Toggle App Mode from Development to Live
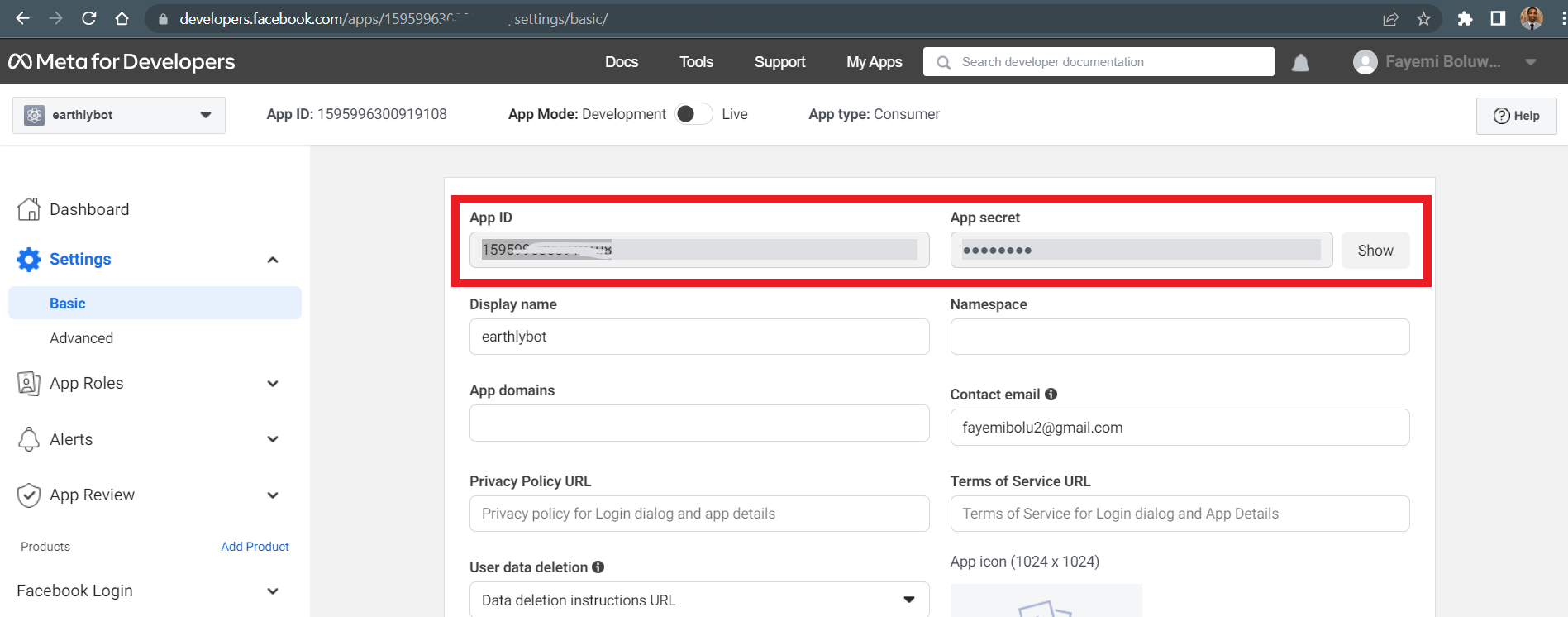The width and height of the screenshot is (1568, 617). pyautogui.click(x=693, y=114)
